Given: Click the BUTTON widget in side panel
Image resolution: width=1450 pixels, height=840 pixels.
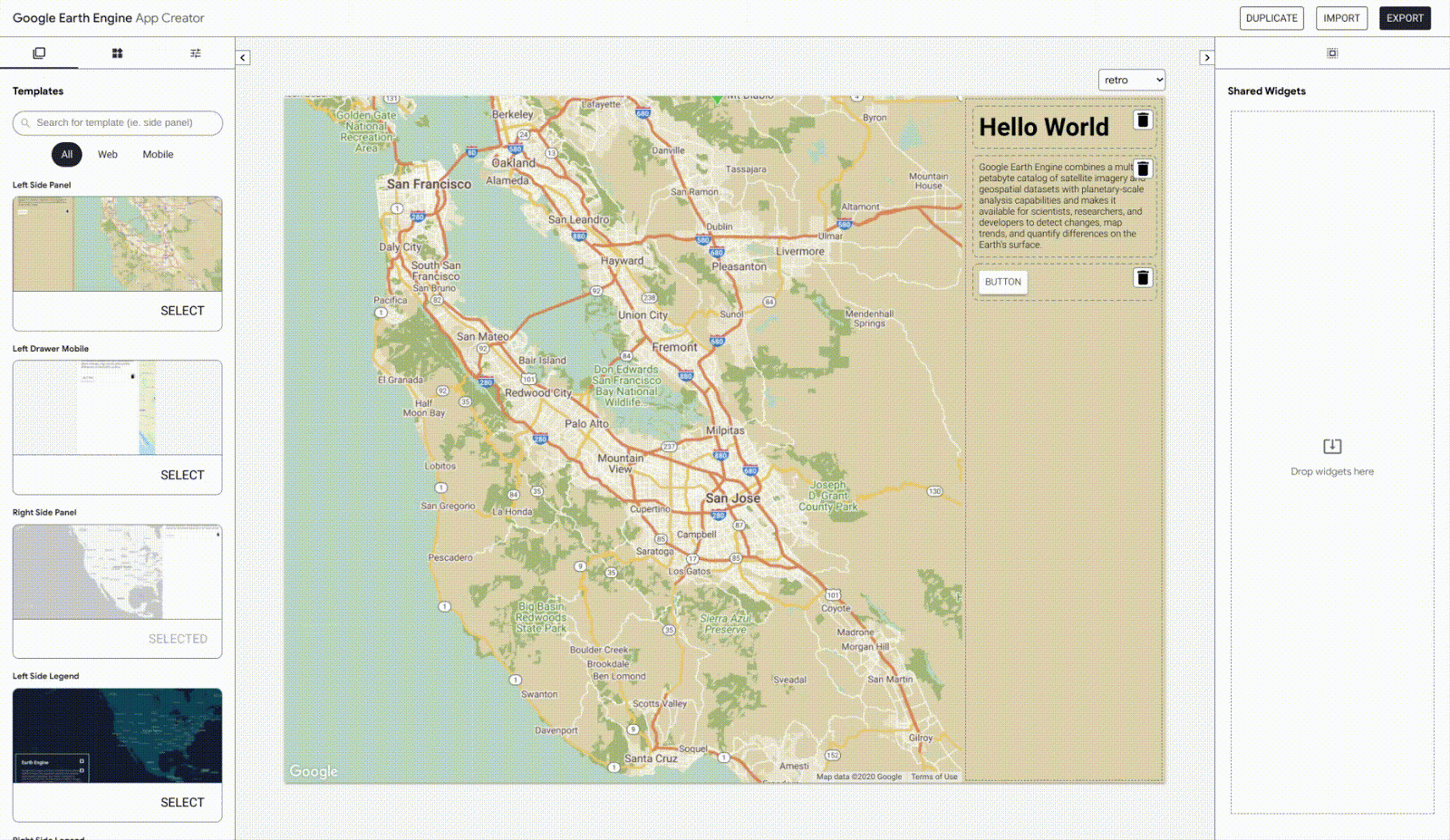Looking at the screenshot, I should pos(1002,282).
